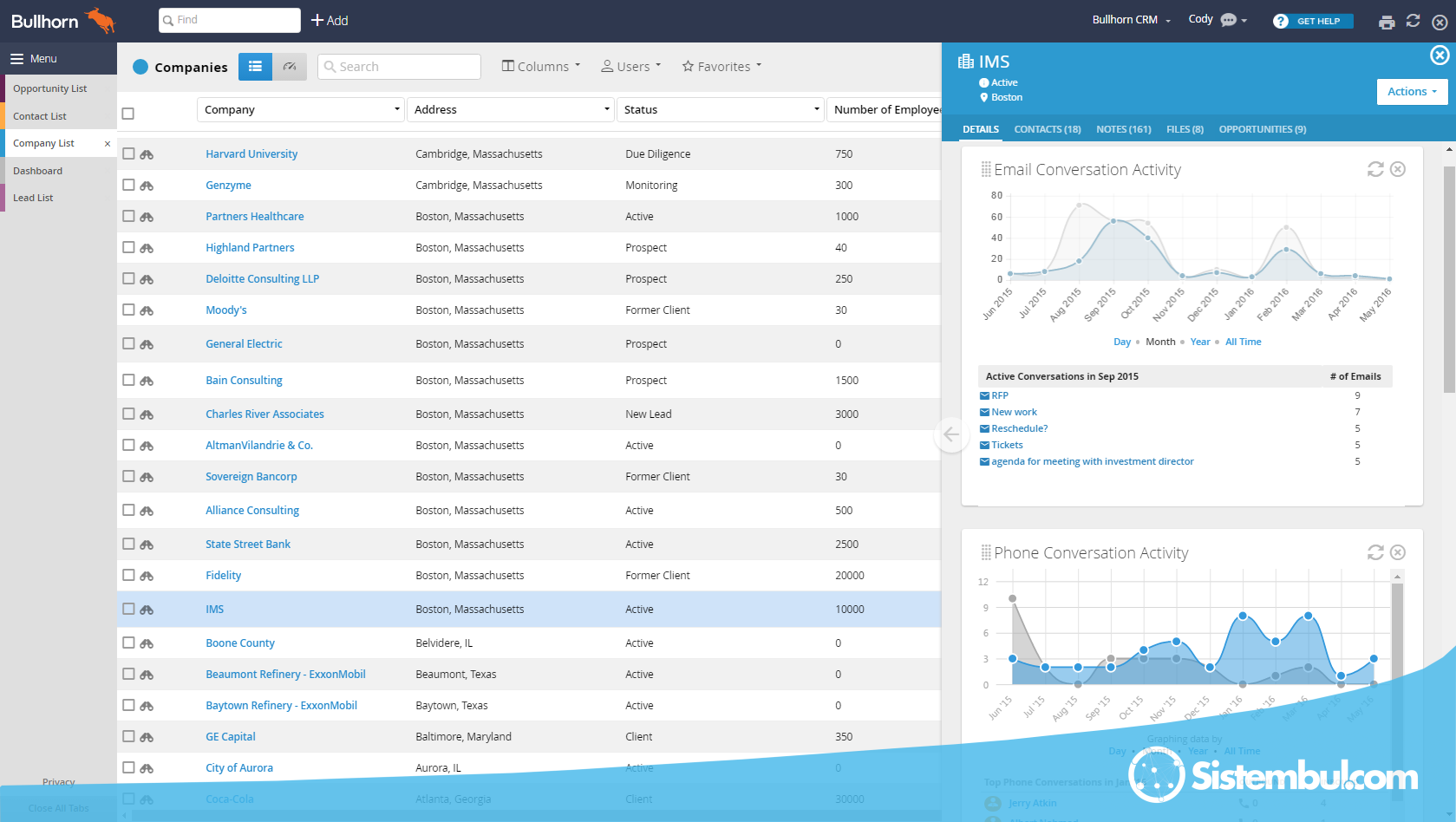Check the State Street Bank row checkbox
Image resolution: width=1456 pixels, height=822 pixels.
[x=128, y=544]
